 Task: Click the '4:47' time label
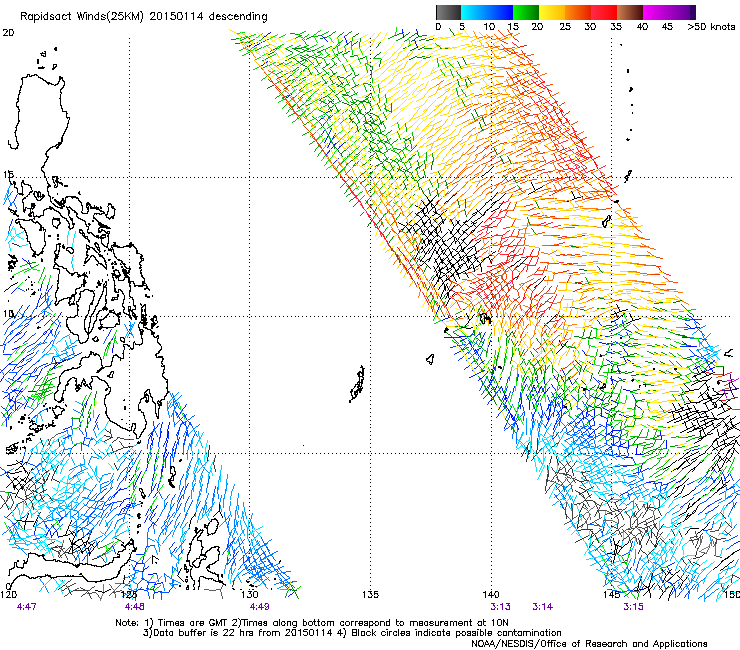[26, 607]
